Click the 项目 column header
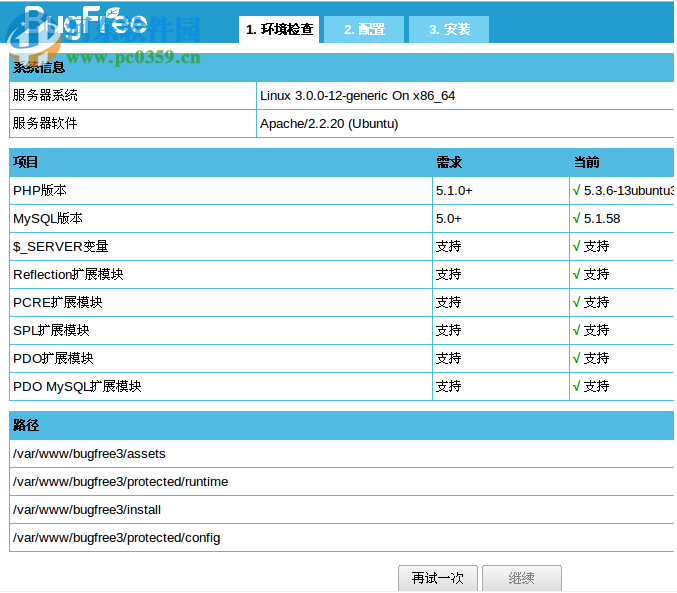Screen dimensions: 677x593 pyautogui.click(x=25, y=162)
